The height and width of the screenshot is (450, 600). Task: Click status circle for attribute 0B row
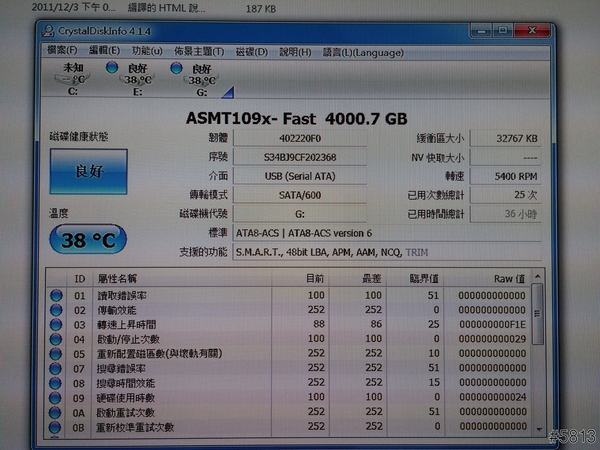pos(57,427)
